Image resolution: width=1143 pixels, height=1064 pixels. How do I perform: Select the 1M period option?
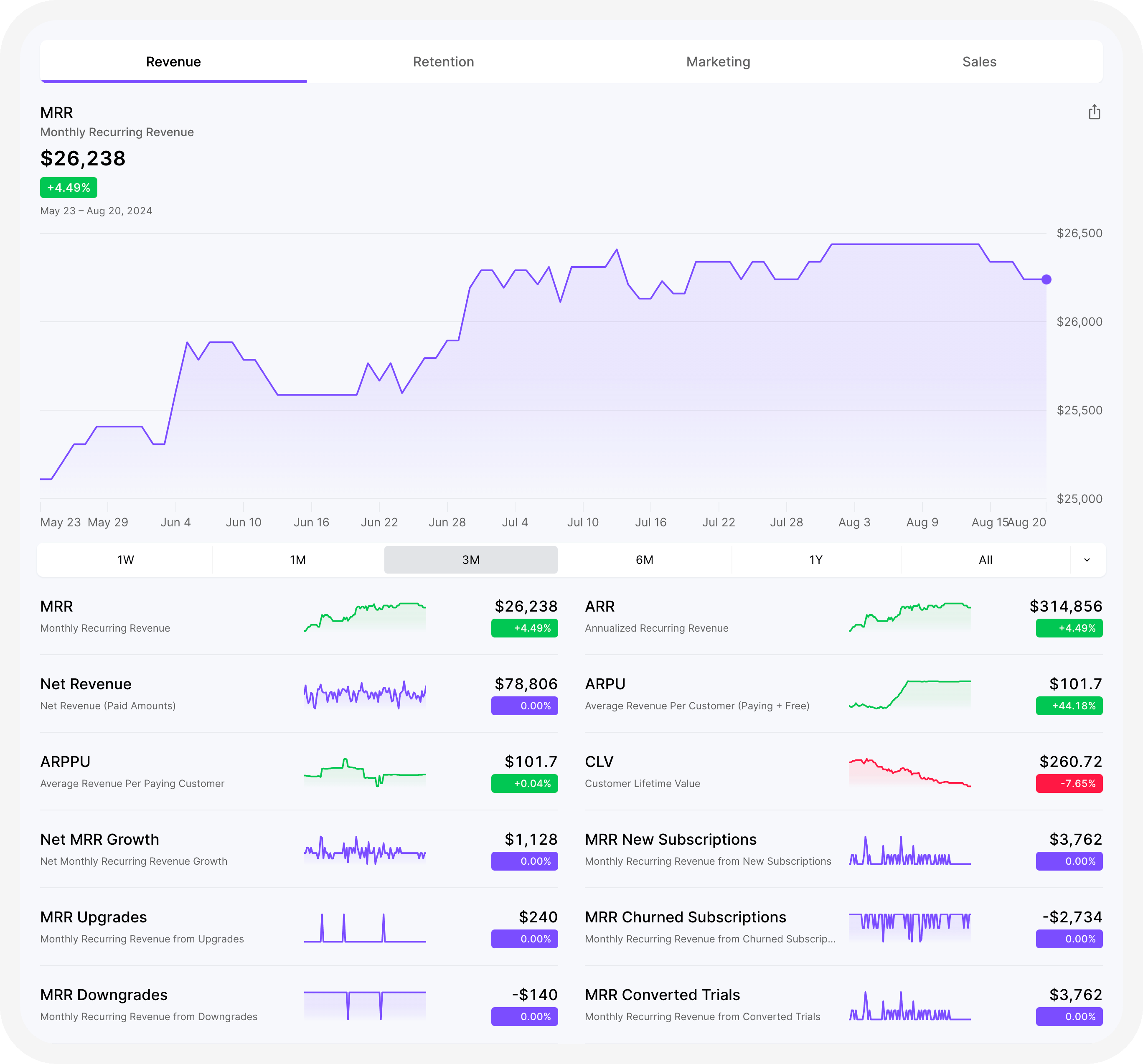[297, 559]
